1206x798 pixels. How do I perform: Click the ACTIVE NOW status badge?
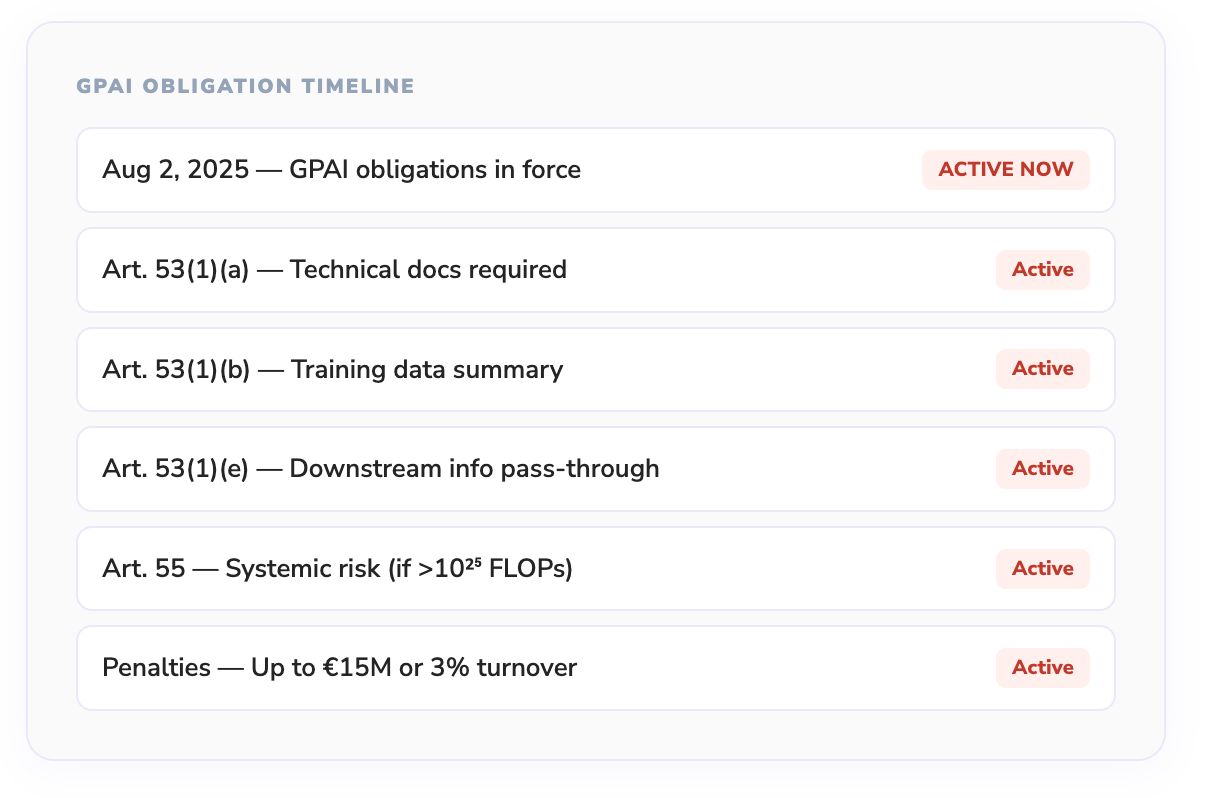coord(1005,170)
